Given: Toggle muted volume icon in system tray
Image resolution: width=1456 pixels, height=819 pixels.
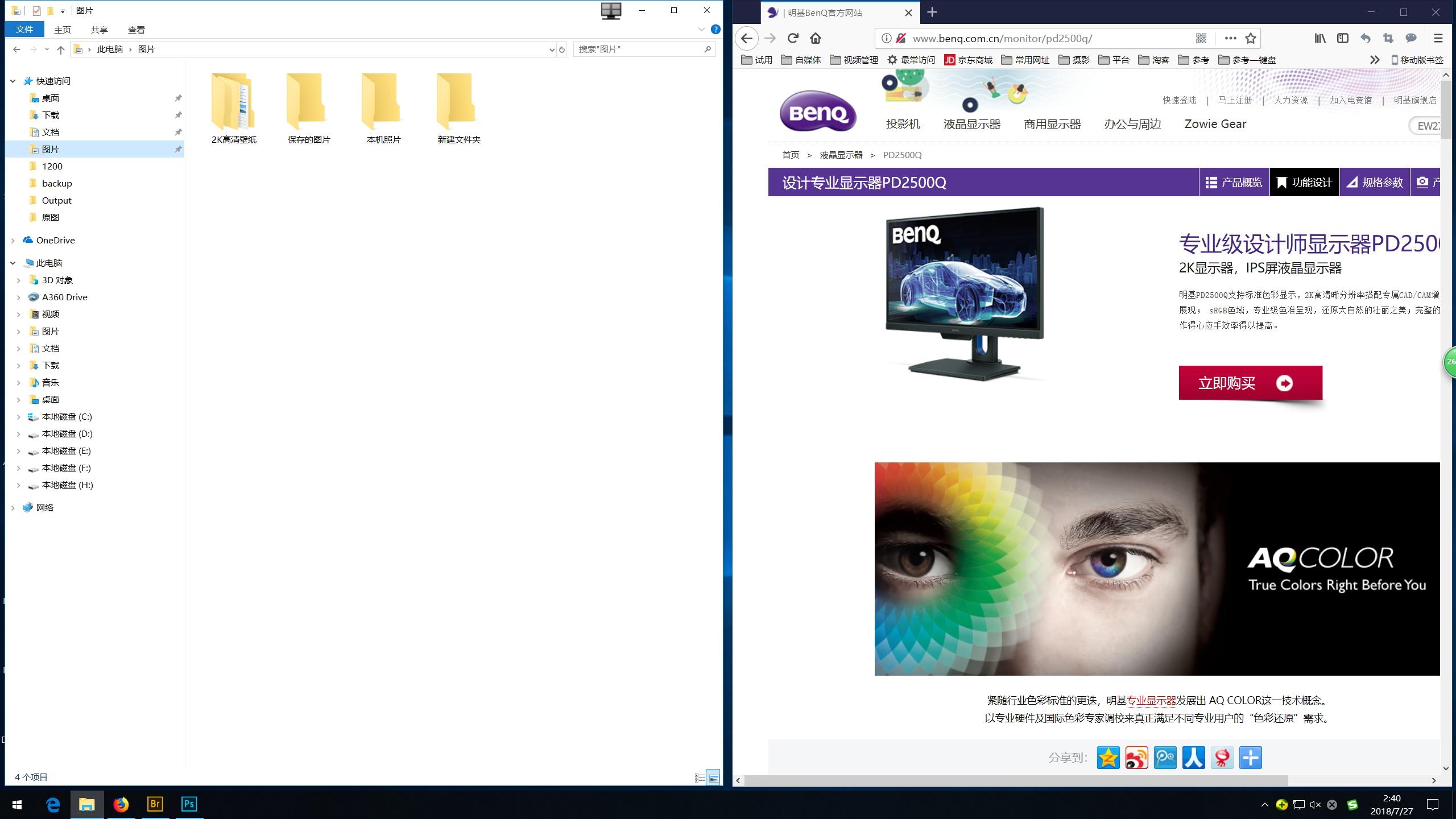Looking at the screenshot, I should pos(1316,804).
